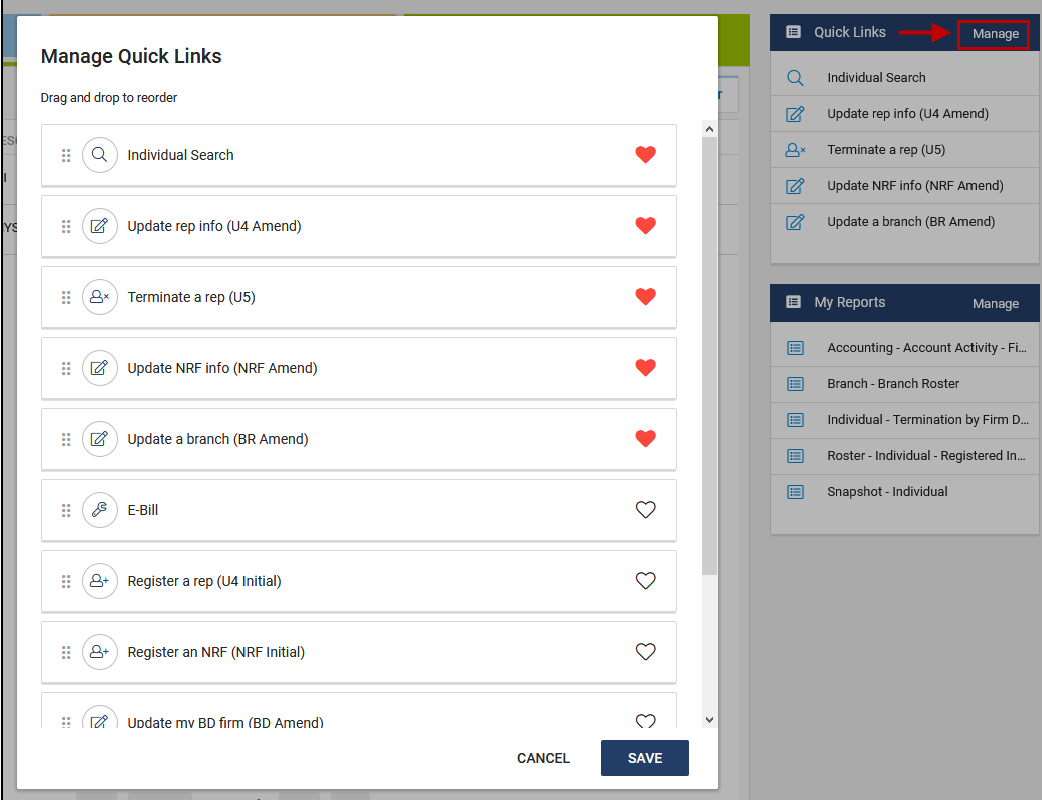
Task: Select the Individual Search magnifier icon
Action: click(100, 155)
